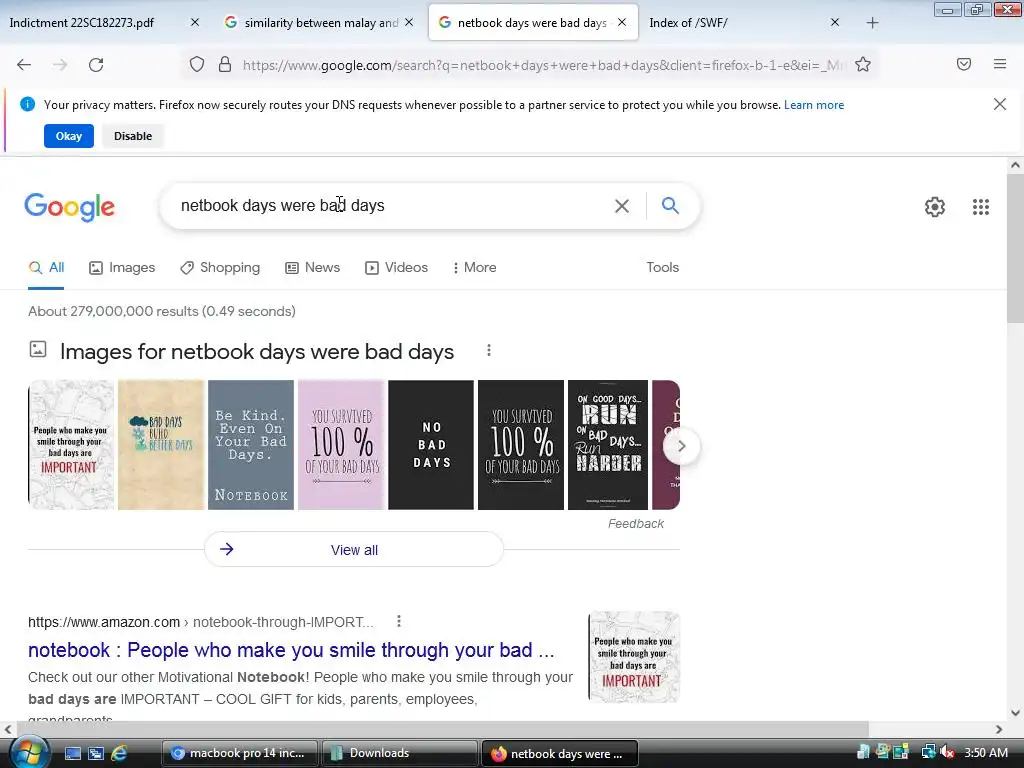Open the 'People who make you smile' image
The width and height of the screenshot is (1024, 768).
pyautogui.click(x=71, y=445)
